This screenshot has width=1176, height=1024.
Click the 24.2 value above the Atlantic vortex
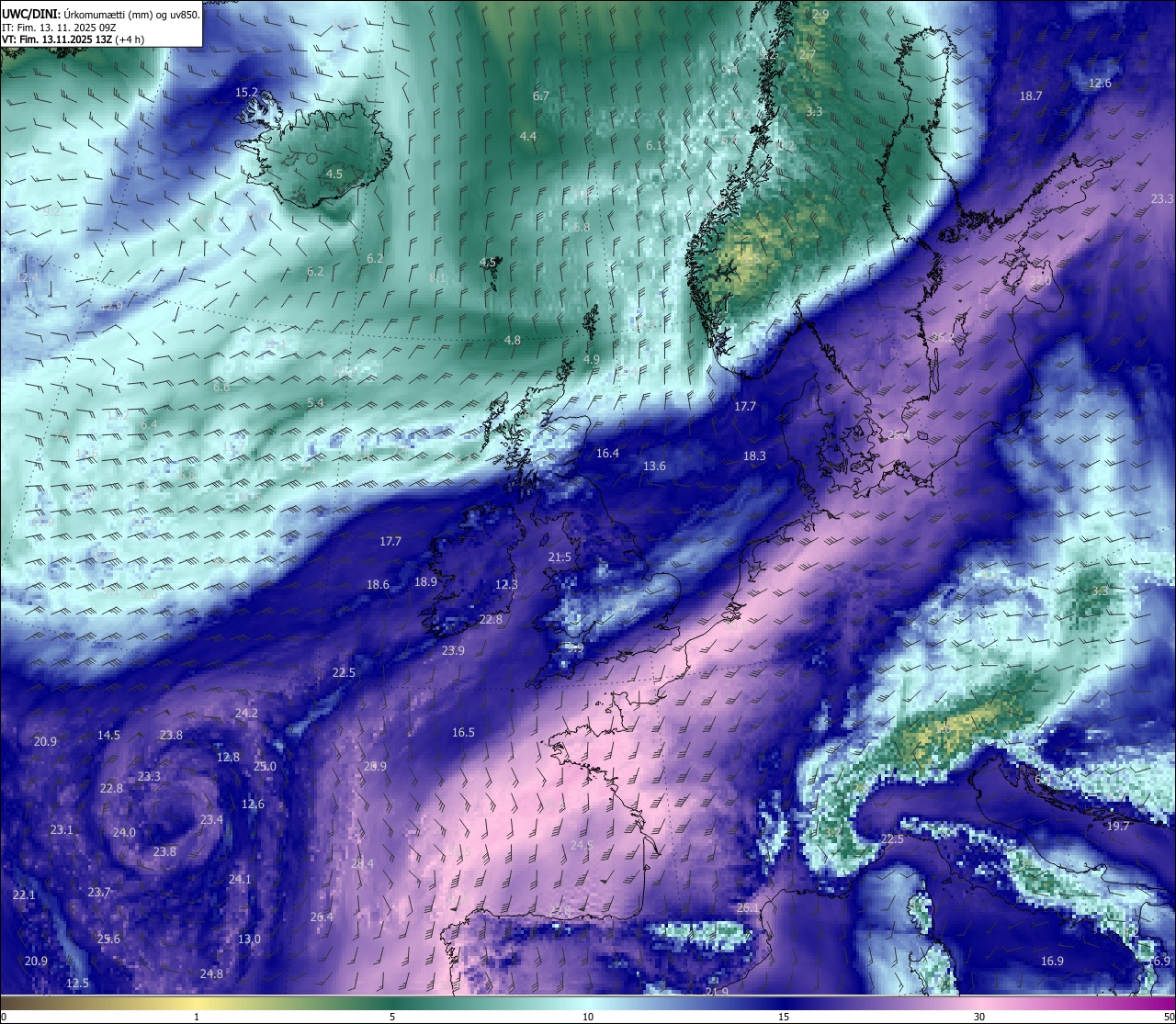point(246,714)
